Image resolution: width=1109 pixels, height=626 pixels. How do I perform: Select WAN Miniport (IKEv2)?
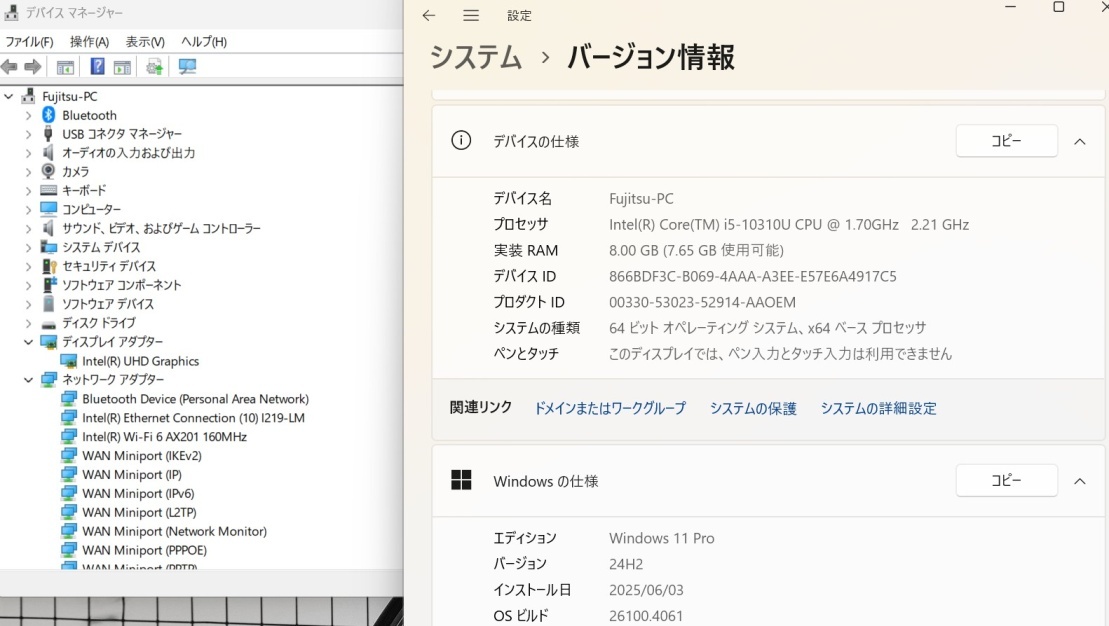[141, 456]
